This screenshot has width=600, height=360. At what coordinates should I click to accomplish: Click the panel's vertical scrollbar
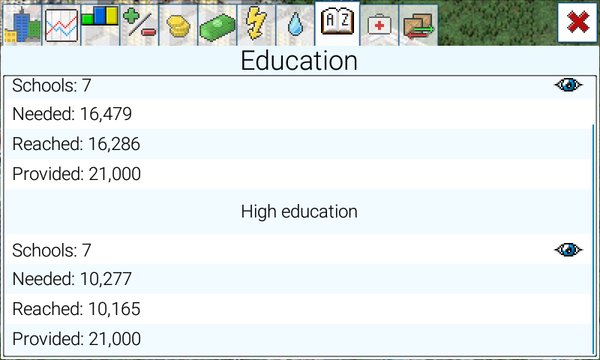(593, 239)
